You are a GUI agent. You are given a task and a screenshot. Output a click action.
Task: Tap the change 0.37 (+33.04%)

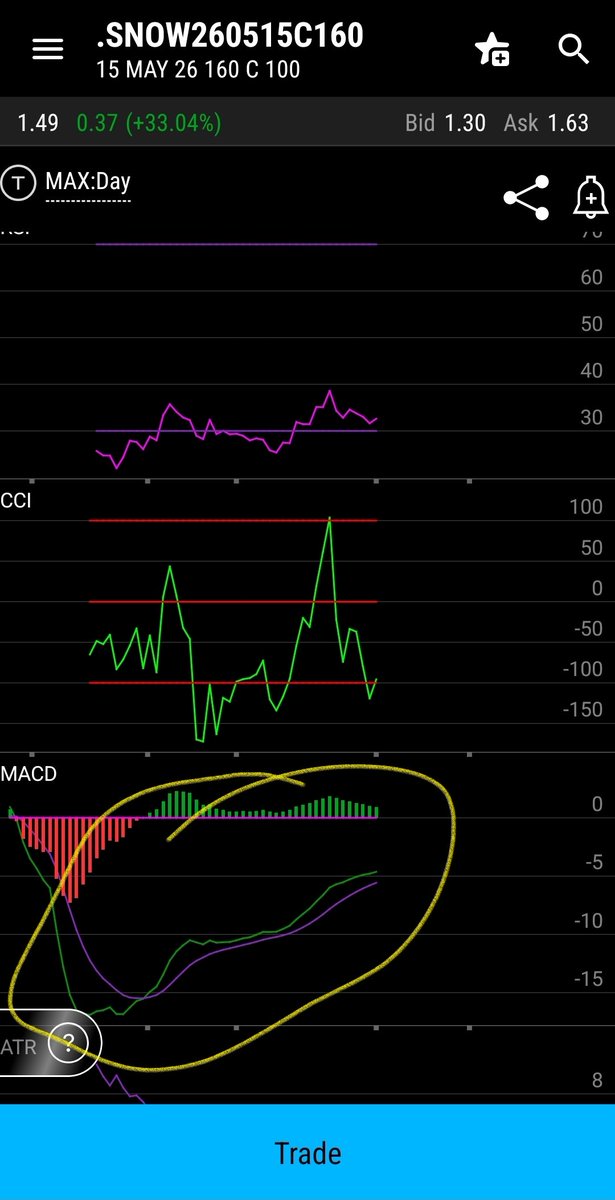(x=149, y=123)
